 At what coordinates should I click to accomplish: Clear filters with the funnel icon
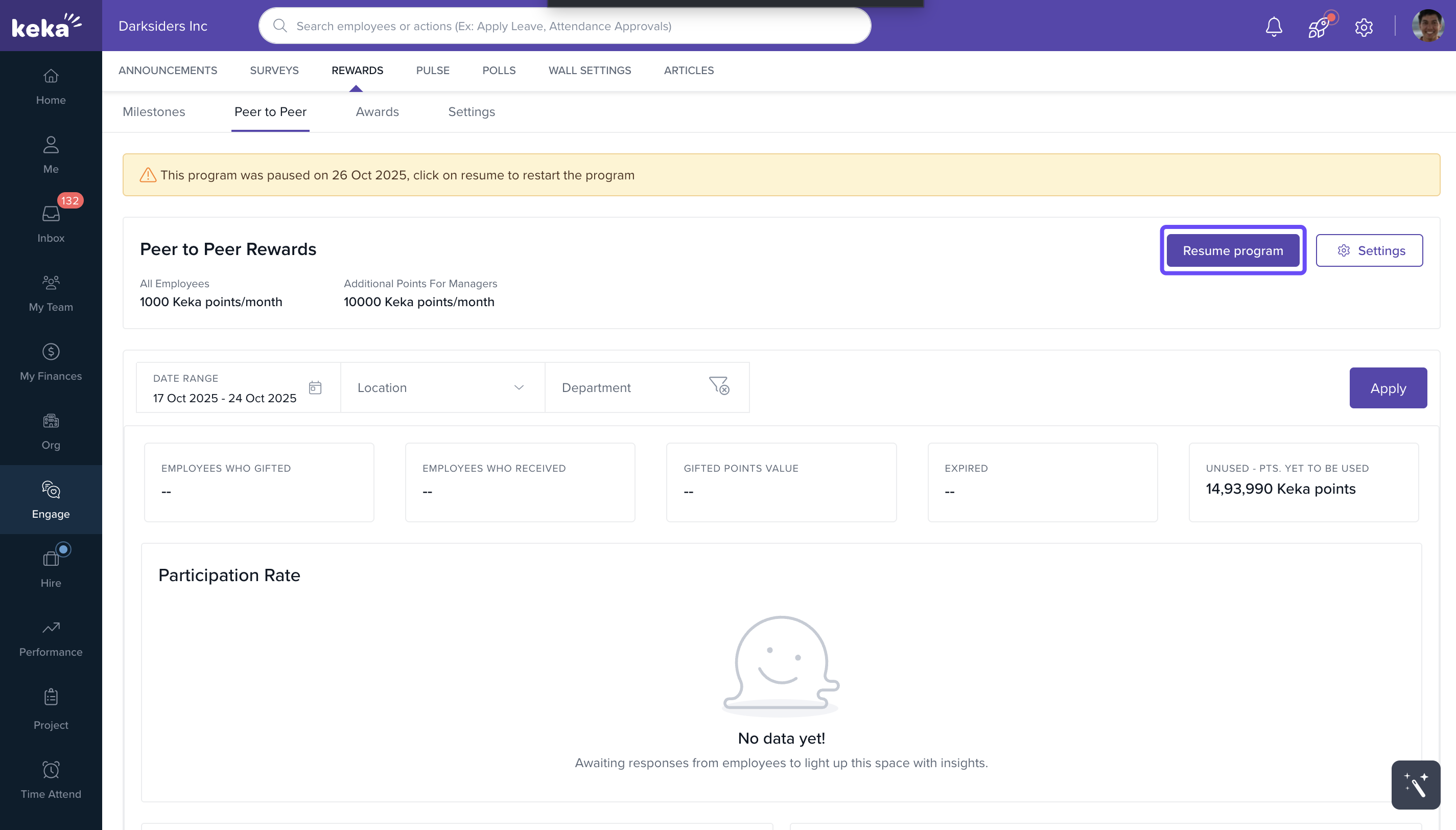pyautogui.click(x=719, y=386)
